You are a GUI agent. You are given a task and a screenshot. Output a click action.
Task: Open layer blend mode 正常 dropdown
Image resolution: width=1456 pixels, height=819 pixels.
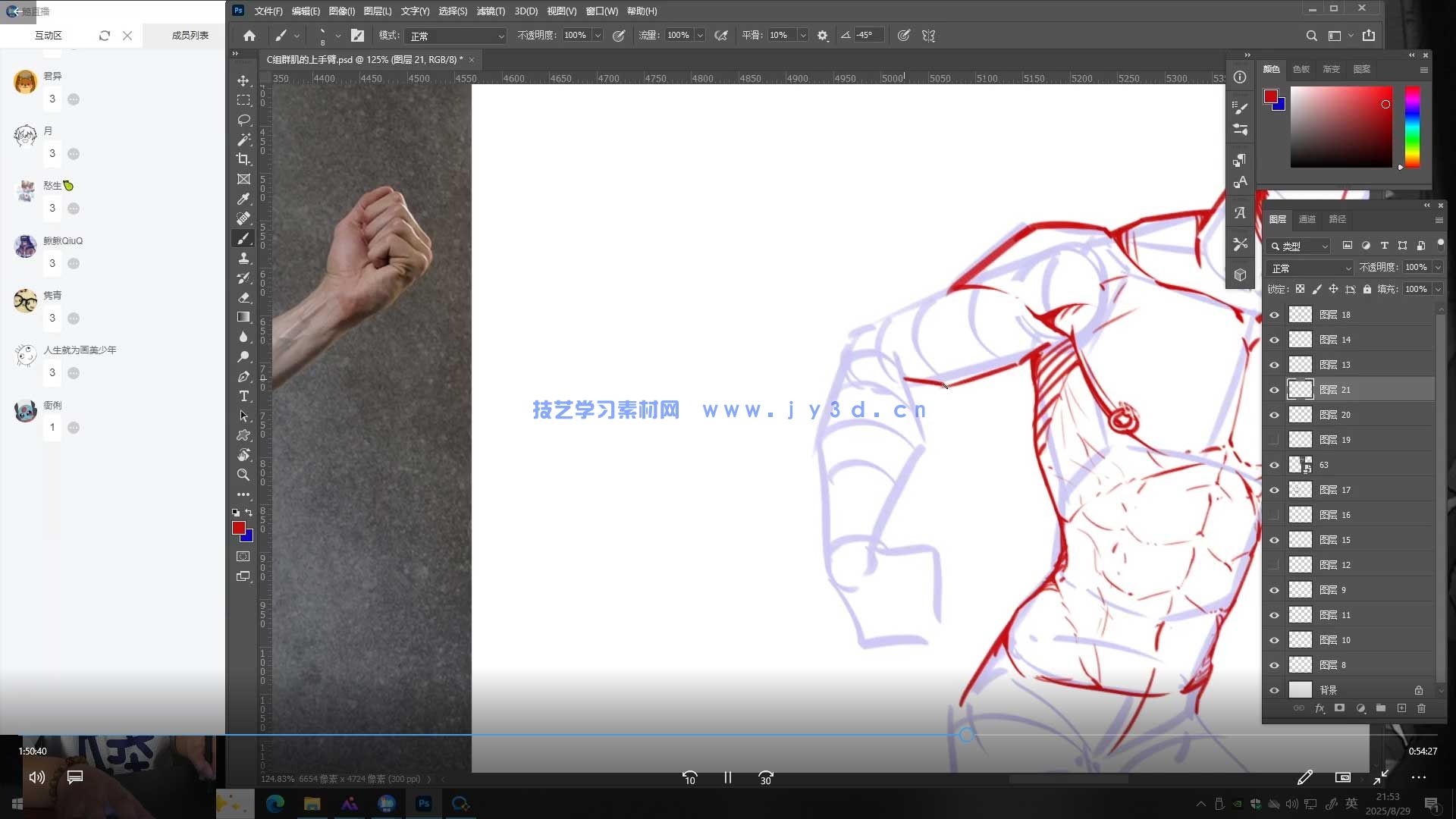[1310, 268]
